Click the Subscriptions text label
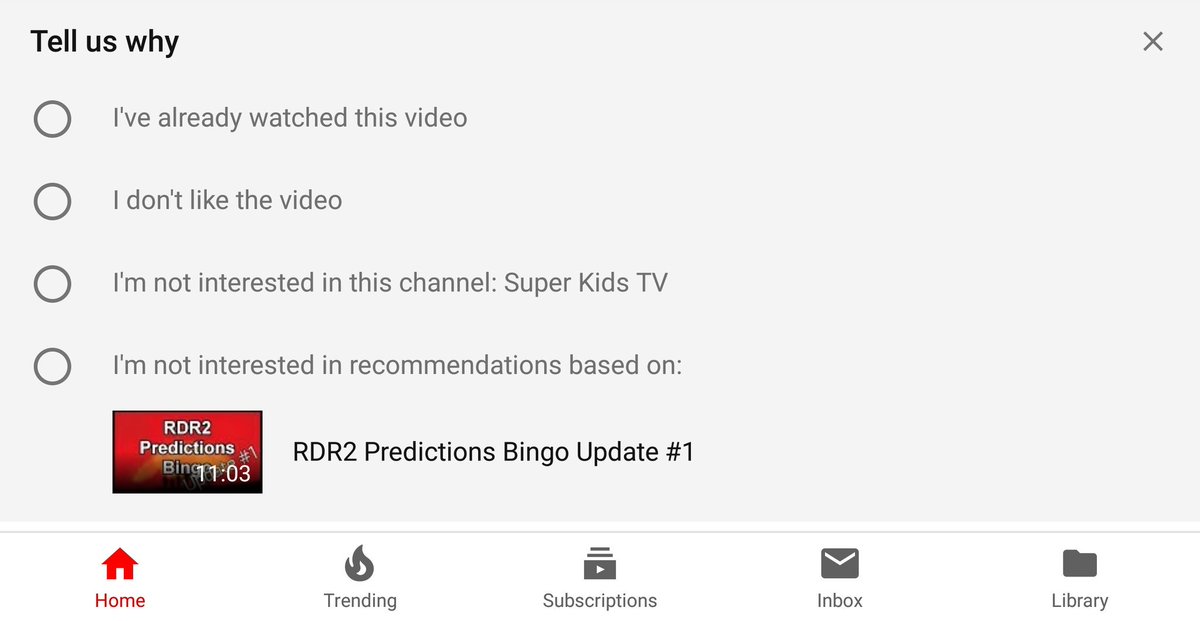 pos(600,601)
